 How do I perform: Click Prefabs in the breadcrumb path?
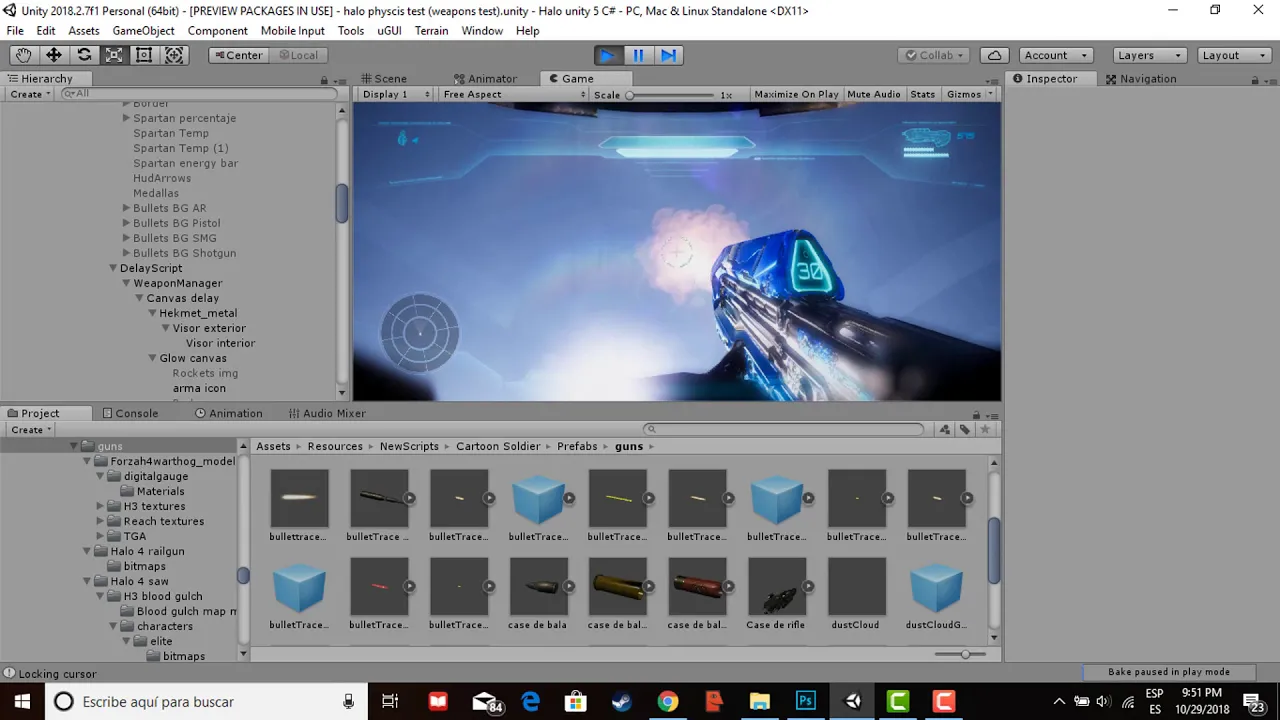[577, 446]
